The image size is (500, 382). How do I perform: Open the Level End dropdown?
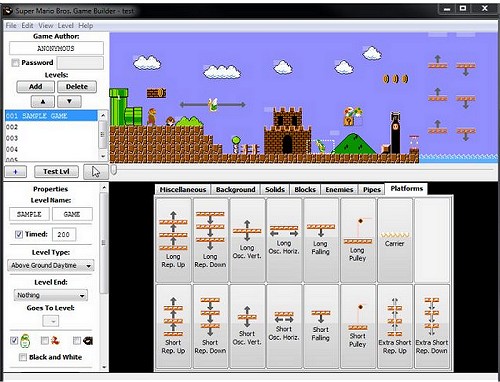click(x=51, y=295)
